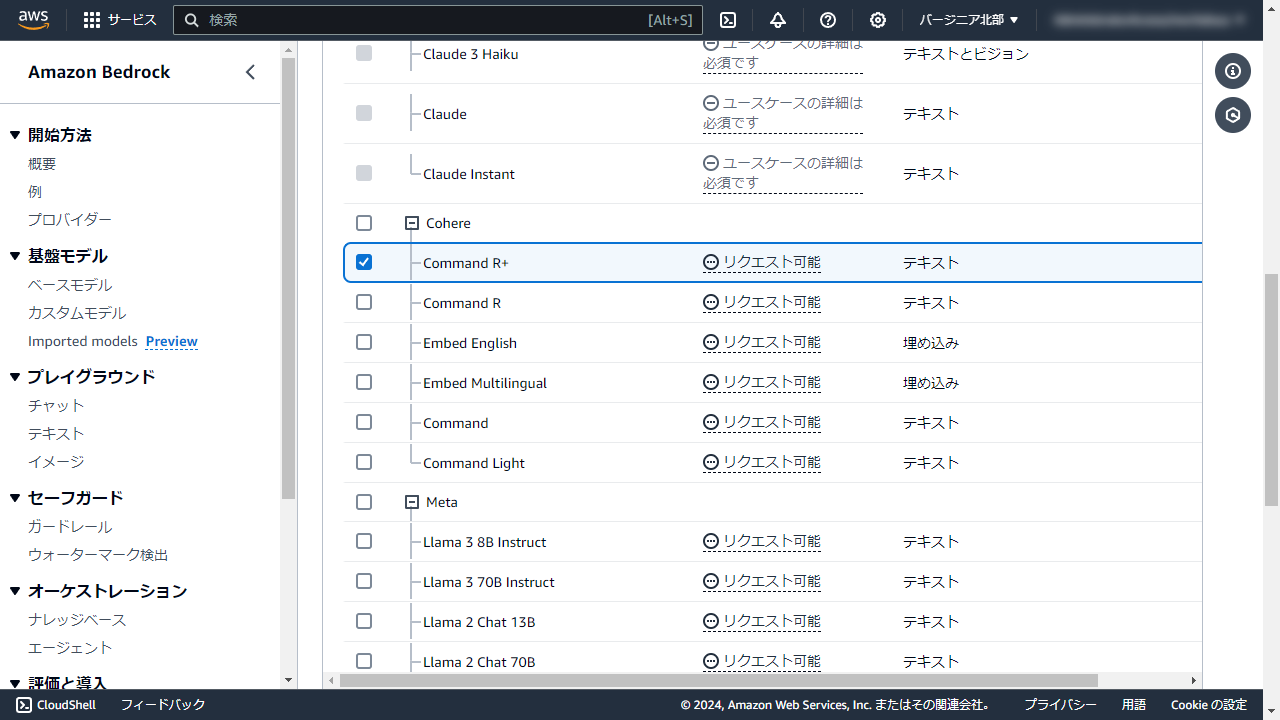Image resolution: width=1280 pixels, height=720 pixels.
Task: Collapse the 基盤モデル sidebar section
Action: [15, 256]
